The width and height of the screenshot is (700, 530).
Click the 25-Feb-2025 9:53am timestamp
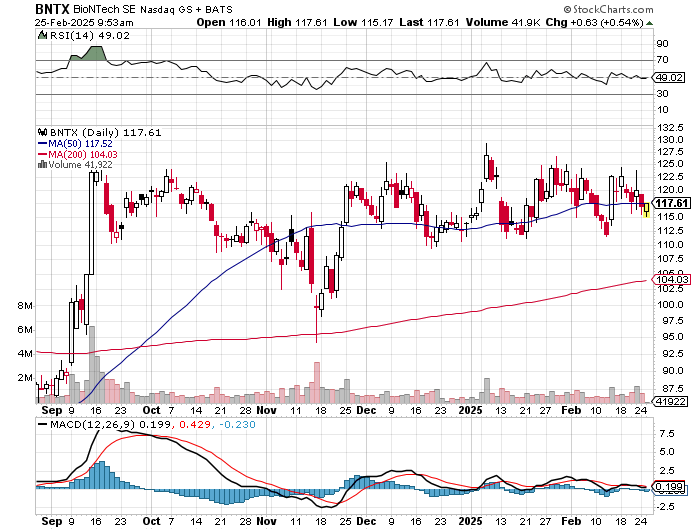click(x=84, y=22)
